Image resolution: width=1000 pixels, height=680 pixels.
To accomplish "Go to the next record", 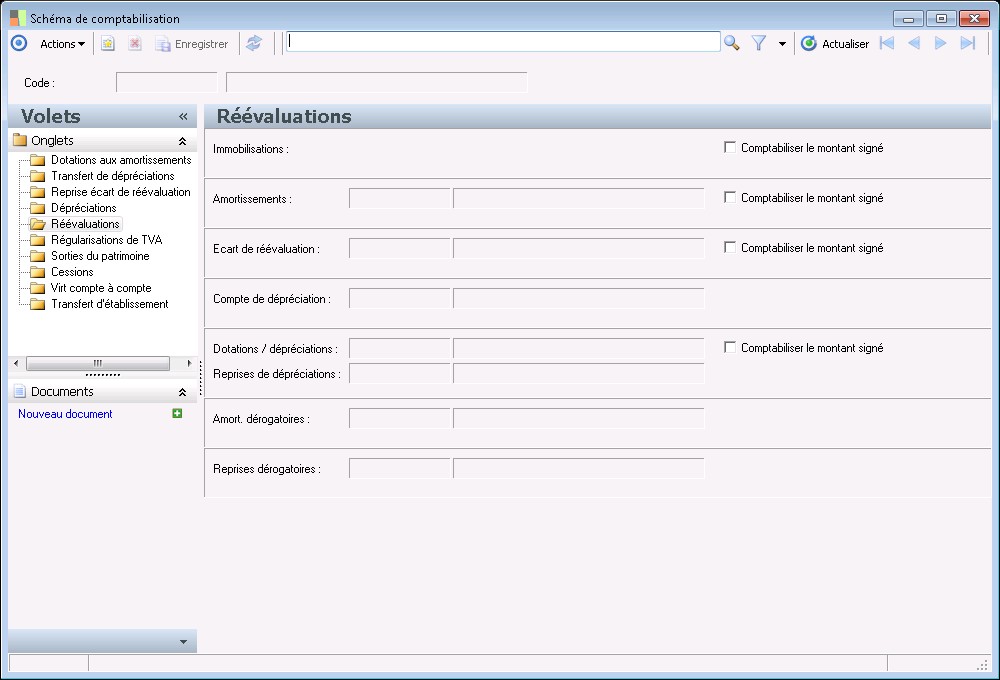I will (940, 43).
